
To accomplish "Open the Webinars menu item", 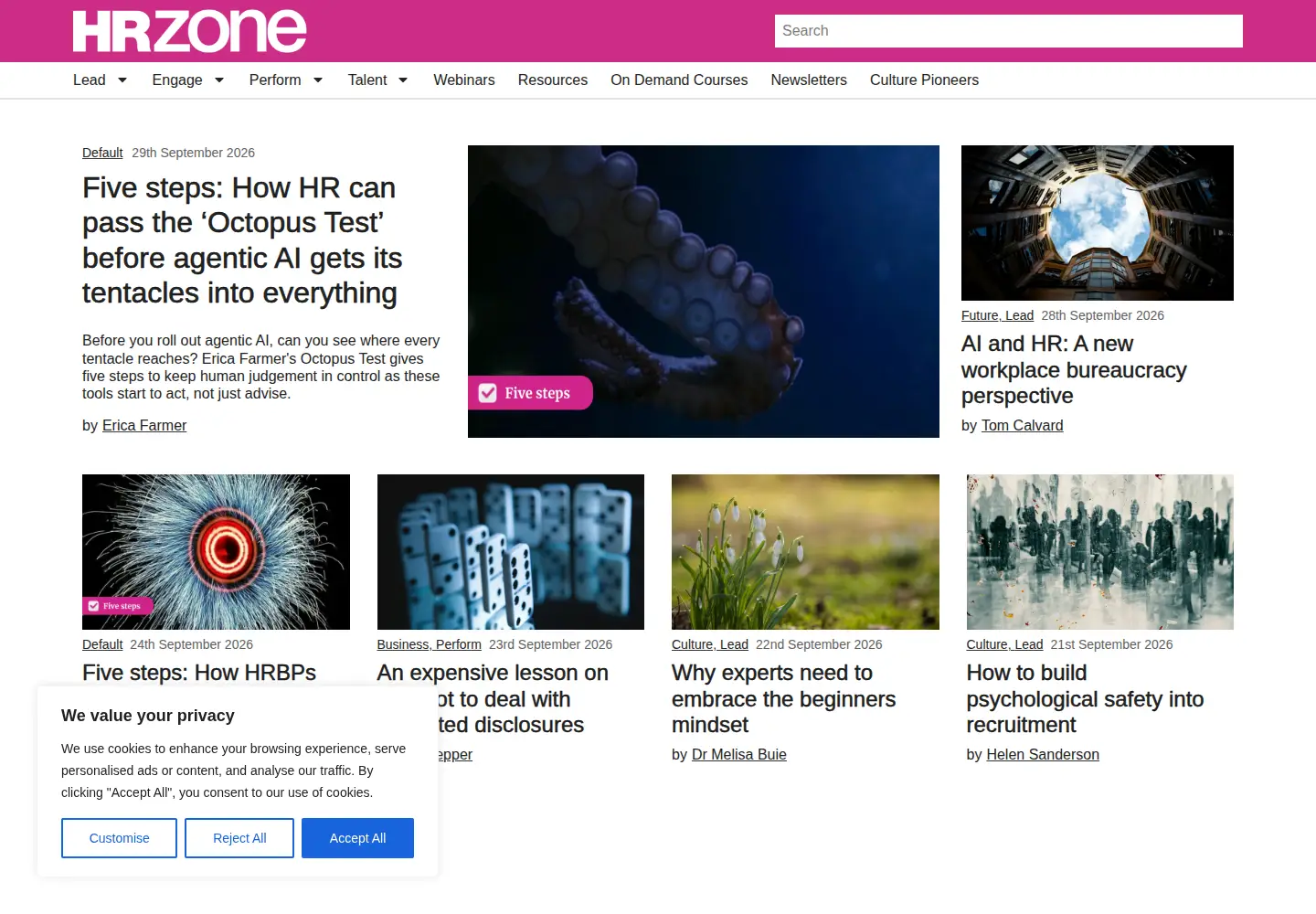I will pos(464,80).
